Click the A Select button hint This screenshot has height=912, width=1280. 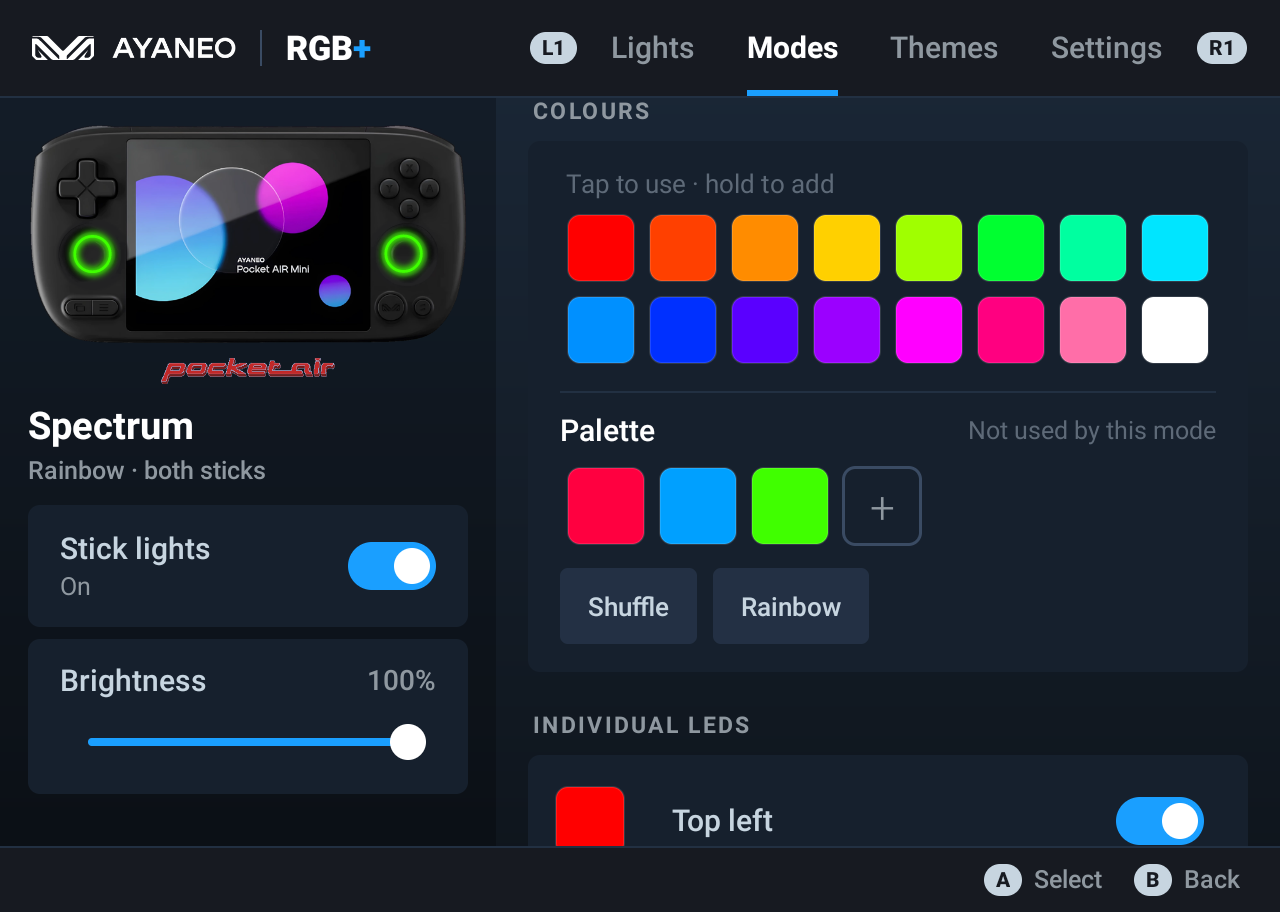pos(1043,880)
